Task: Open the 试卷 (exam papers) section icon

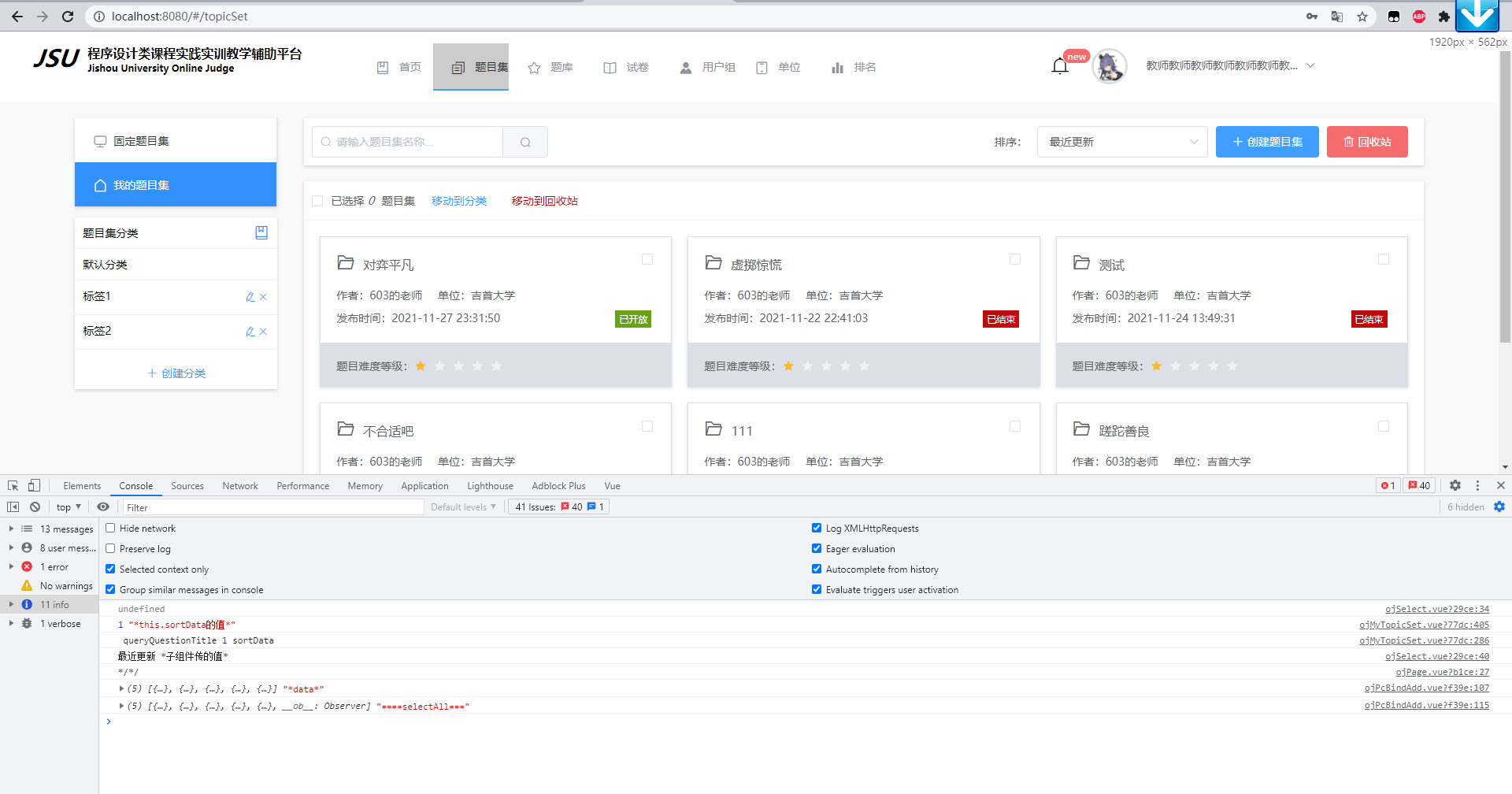Action: coord(610,67)
